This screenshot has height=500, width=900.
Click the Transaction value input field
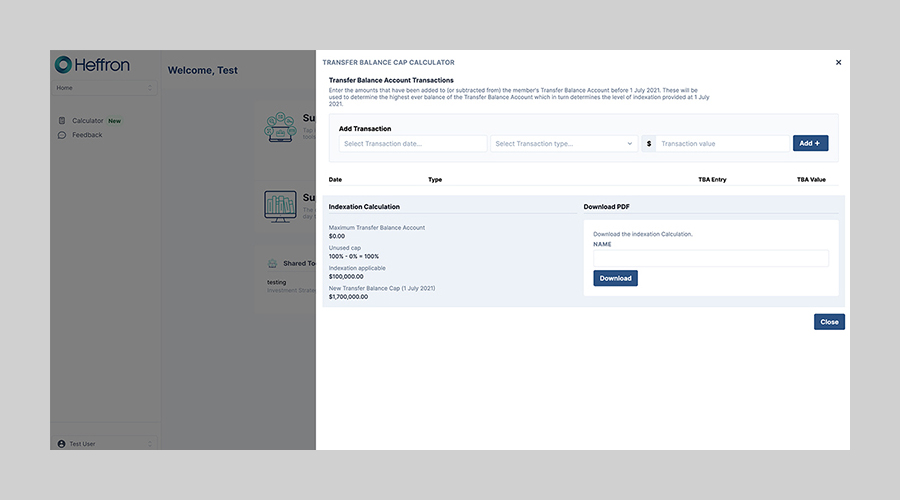(x=723, y=144)
